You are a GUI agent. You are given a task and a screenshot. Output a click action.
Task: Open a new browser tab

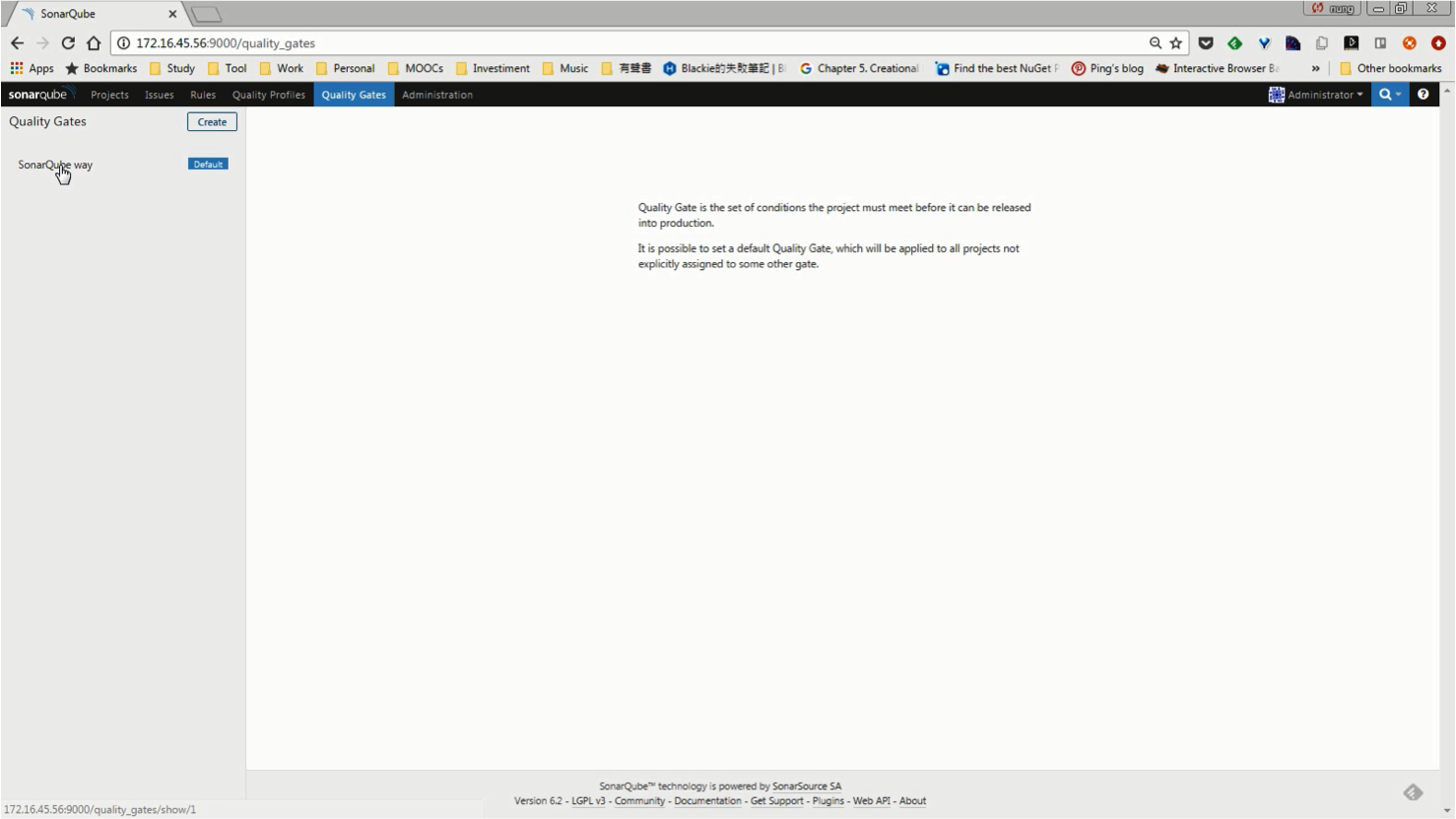(x=206, y=14)
